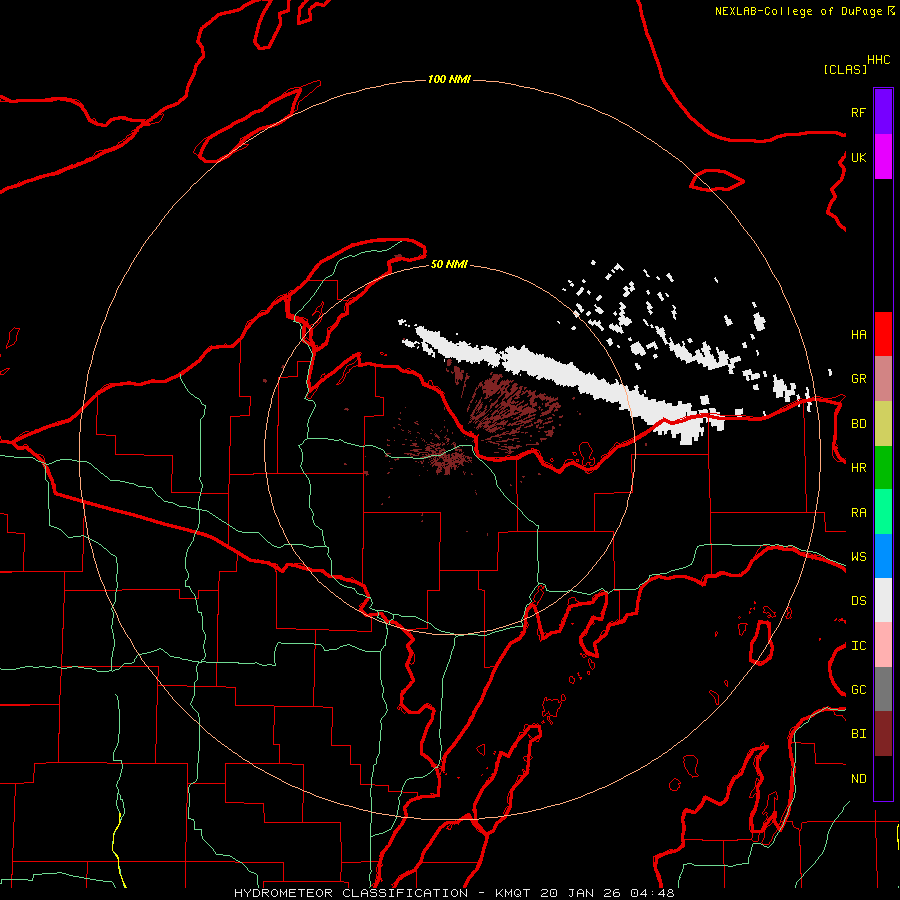The image size is (900, 900).
Task: Click the WS legend label
Action: 858,557
